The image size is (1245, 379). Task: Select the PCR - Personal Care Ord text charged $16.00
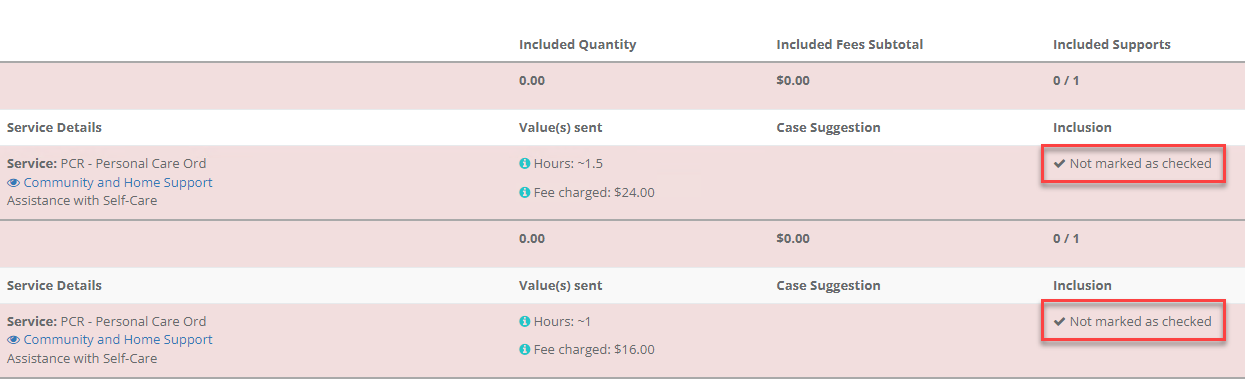point(133,321)
